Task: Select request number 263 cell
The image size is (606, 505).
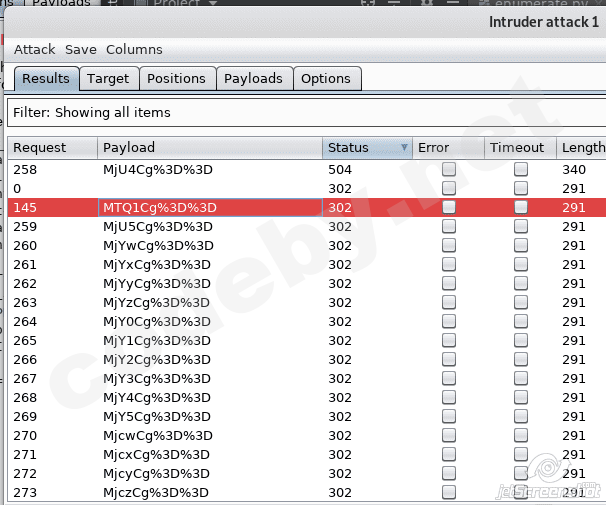Action: pos(25,302)
